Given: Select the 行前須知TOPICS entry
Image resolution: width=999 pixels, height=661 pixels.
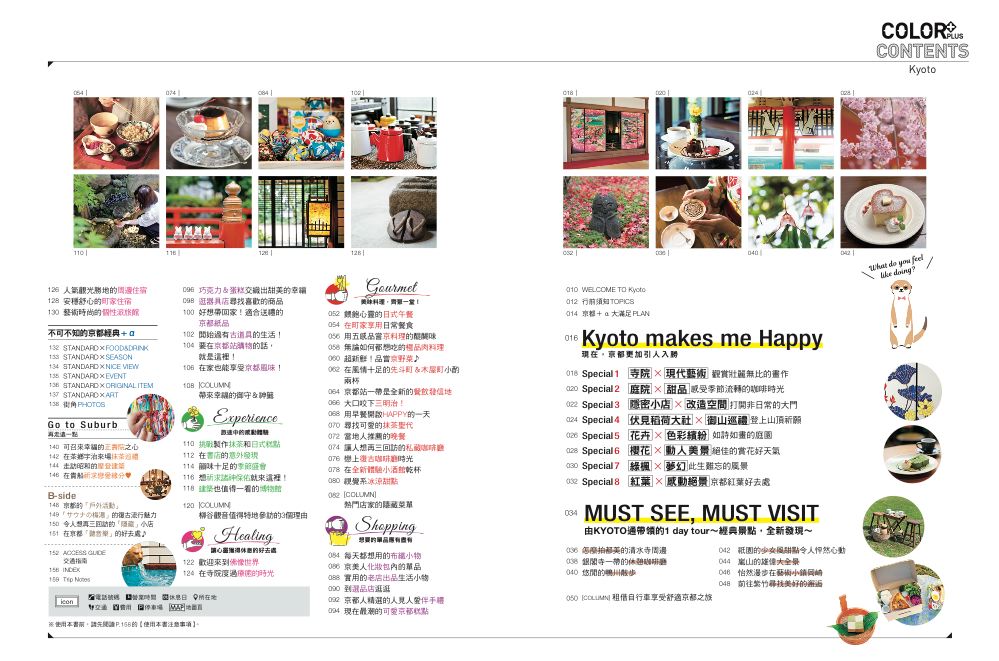Looking at the screenshot, I should [x=600, y=301].
